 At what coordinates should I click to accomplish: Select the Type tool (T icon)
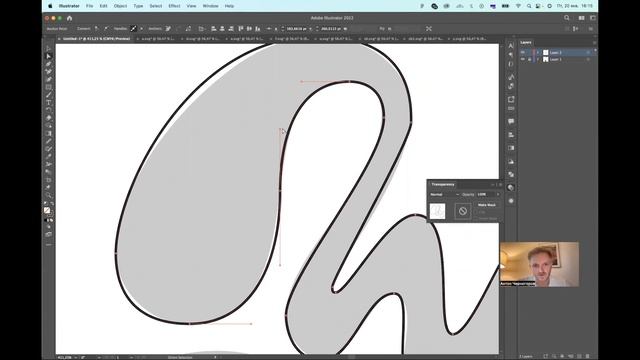pyautogui.click(x=49, y=103)
